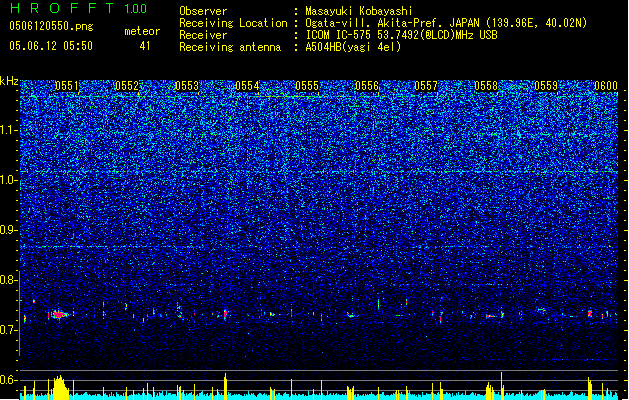Click the HROFFT 1.0.0 title text
The width and height of the screenshot is (629, 400).
pos(78,8)
